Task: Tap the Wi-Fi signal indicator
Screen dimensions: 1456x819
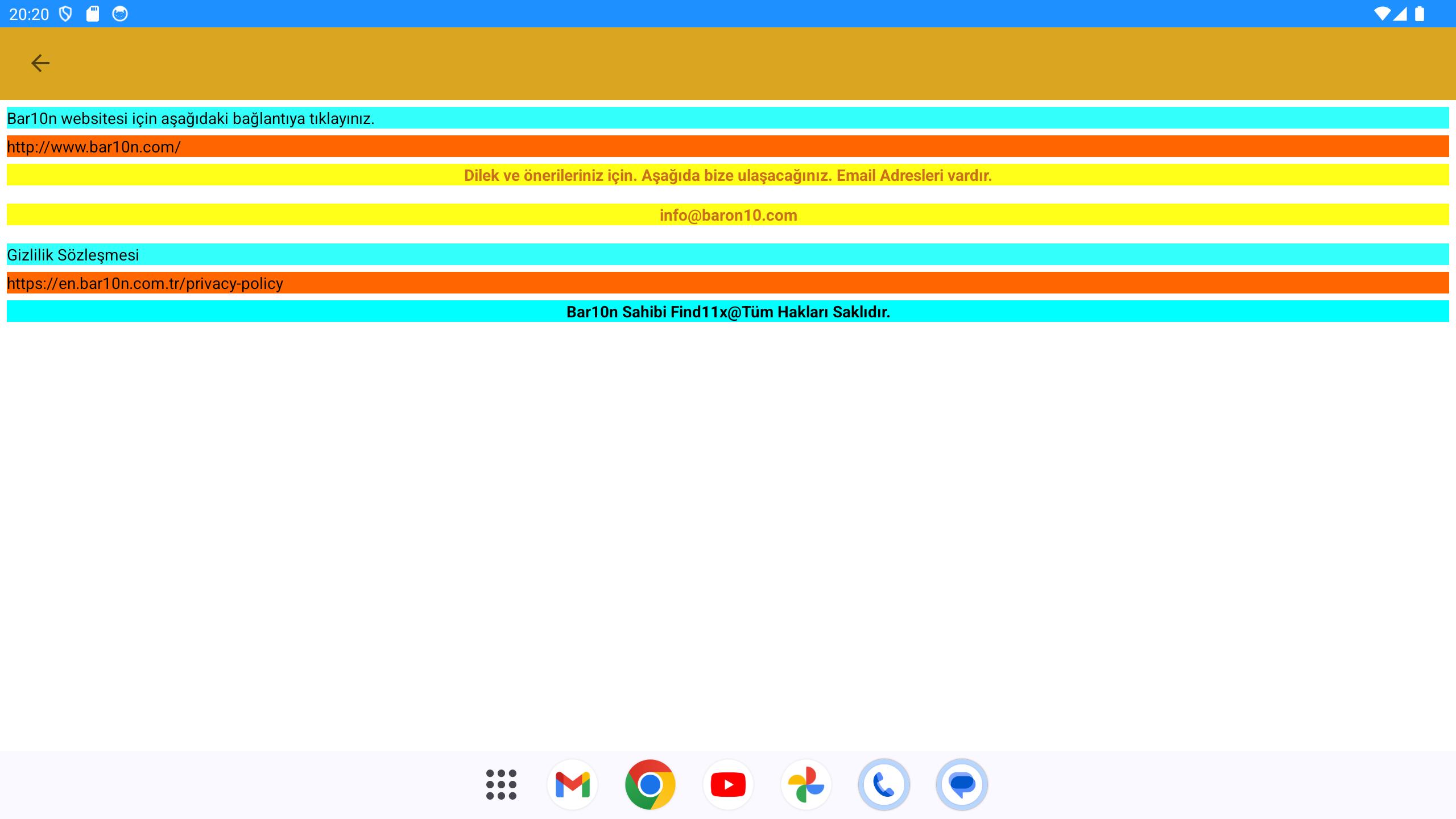Action: tap(1381, 14)
